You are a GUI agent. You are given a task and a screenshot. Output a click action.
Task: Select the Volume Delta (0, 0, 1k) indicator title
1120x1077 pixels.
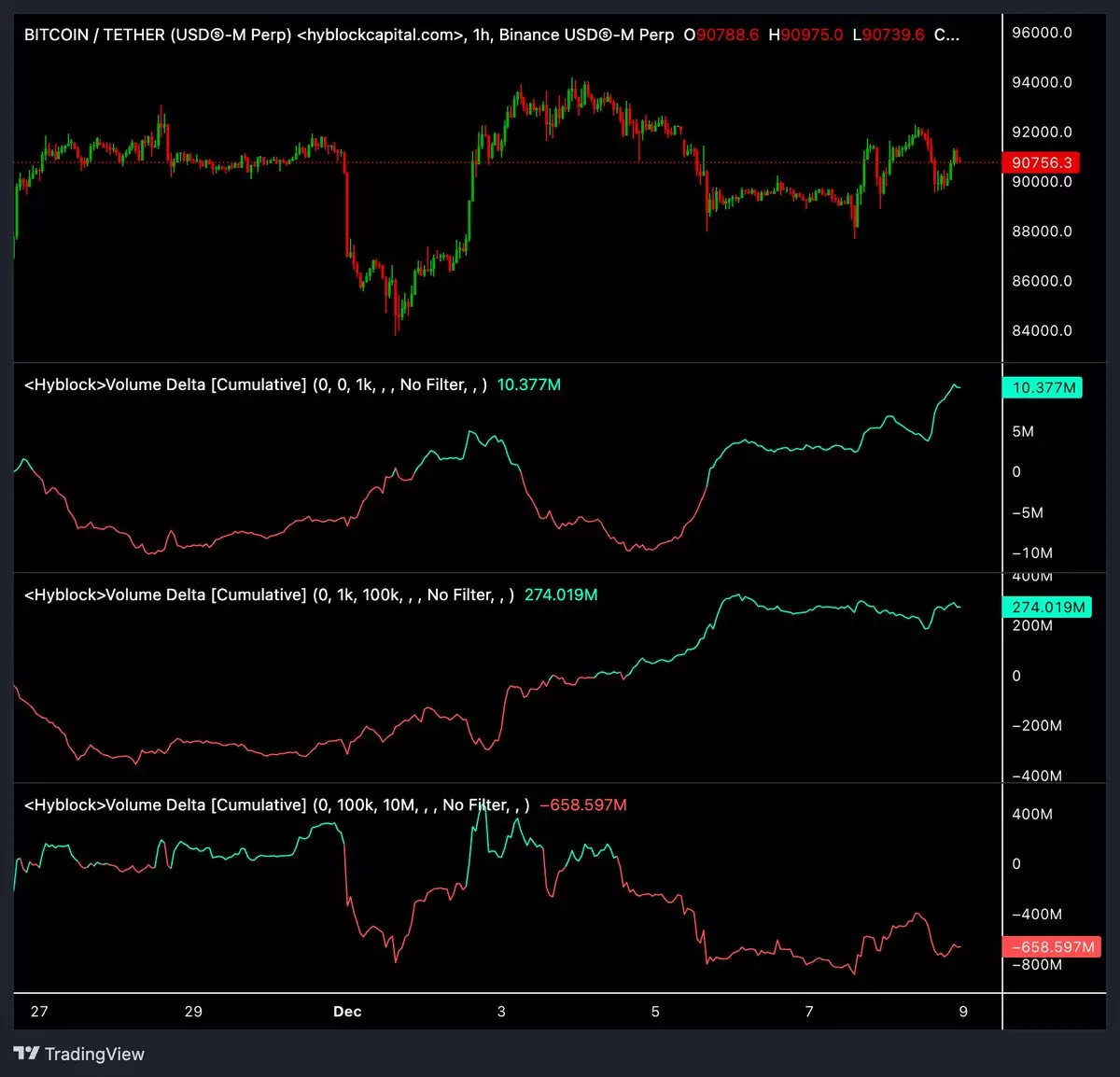(255, 385)
